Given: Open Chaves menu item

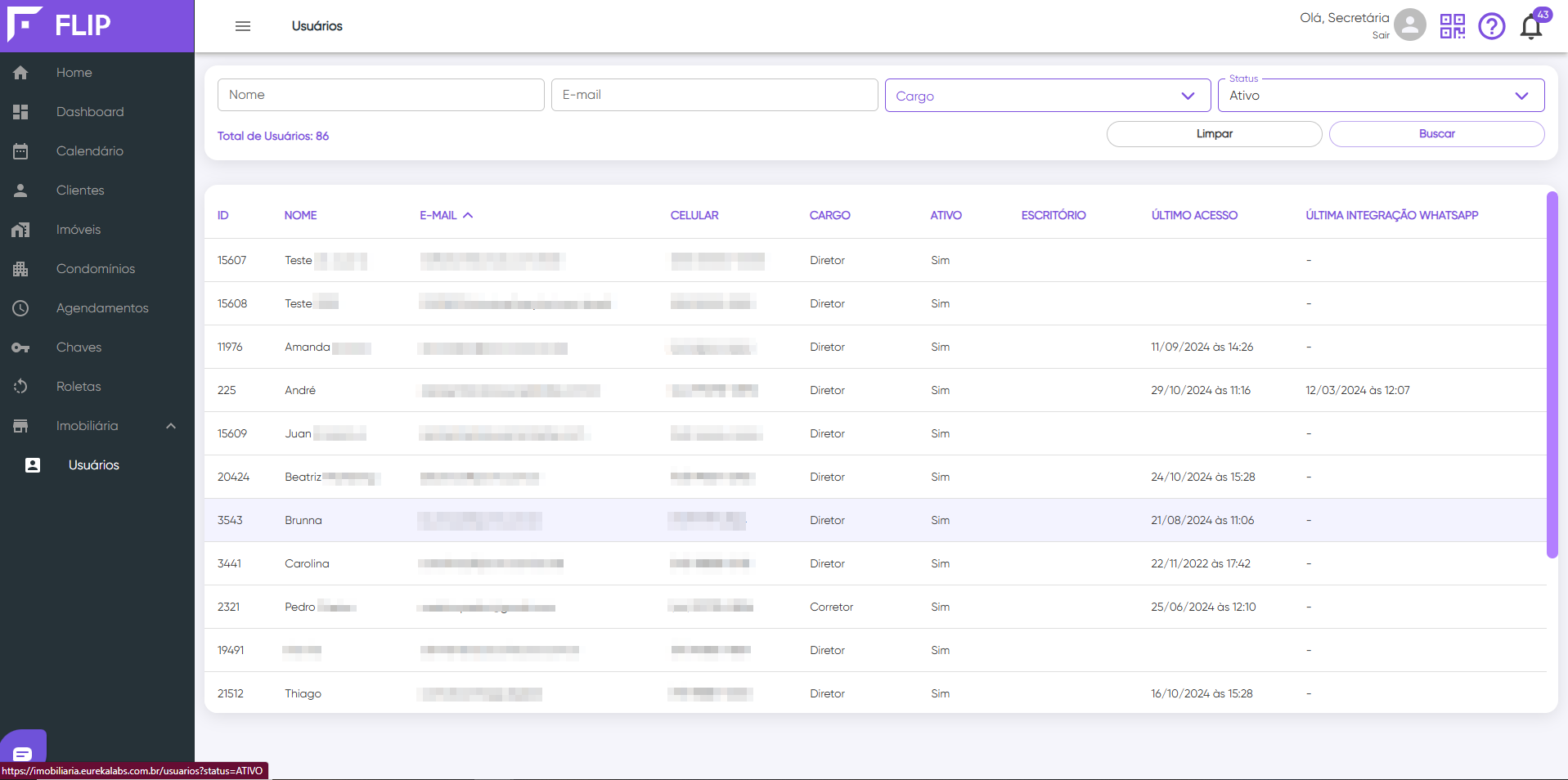Looking at the screenshot, I should (79, 347).
